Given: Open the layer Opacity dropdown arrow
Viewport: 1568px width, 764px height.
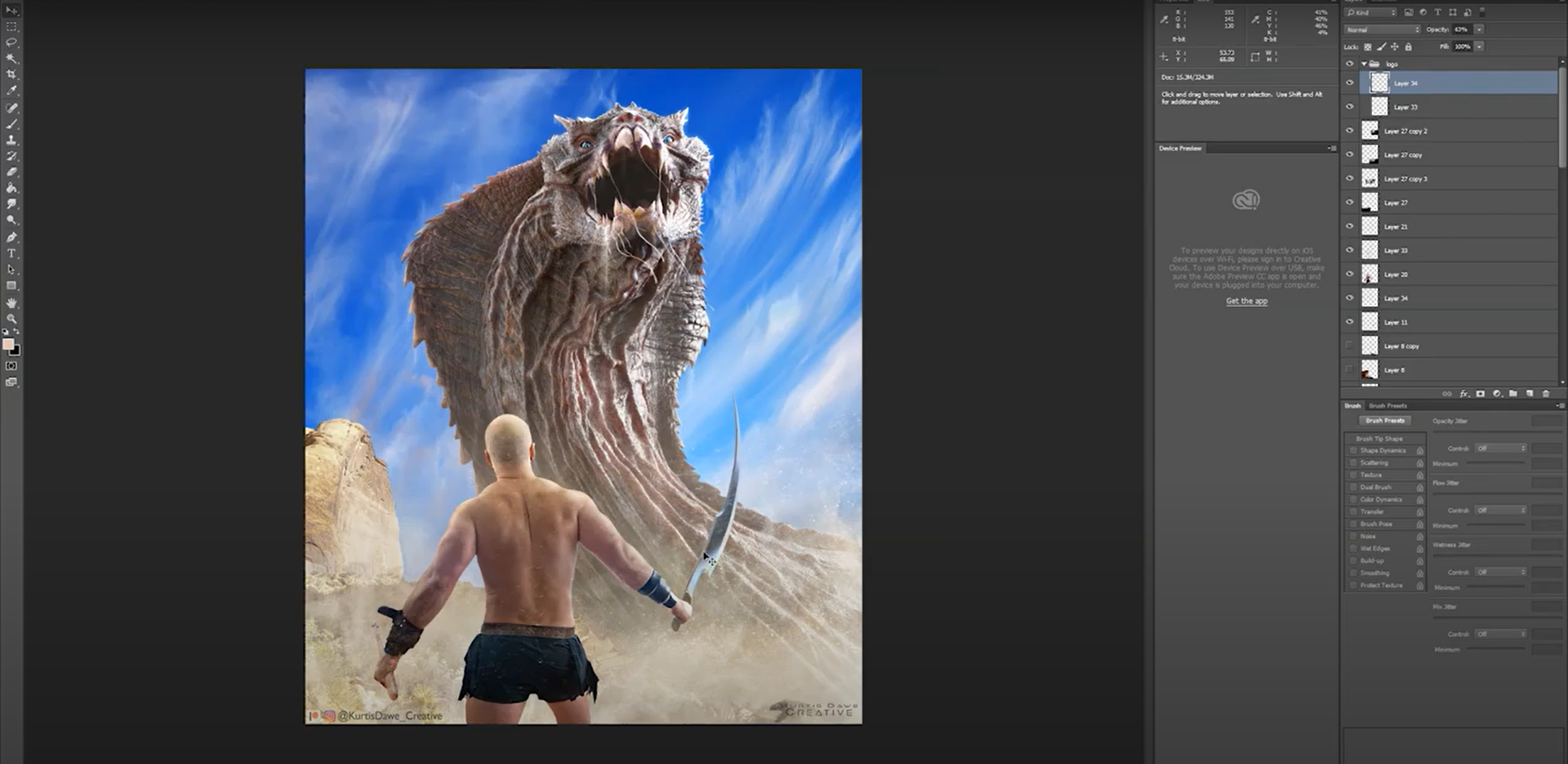Looking at the screenshot, I should pyautogui.click(x=1479, y=29).
